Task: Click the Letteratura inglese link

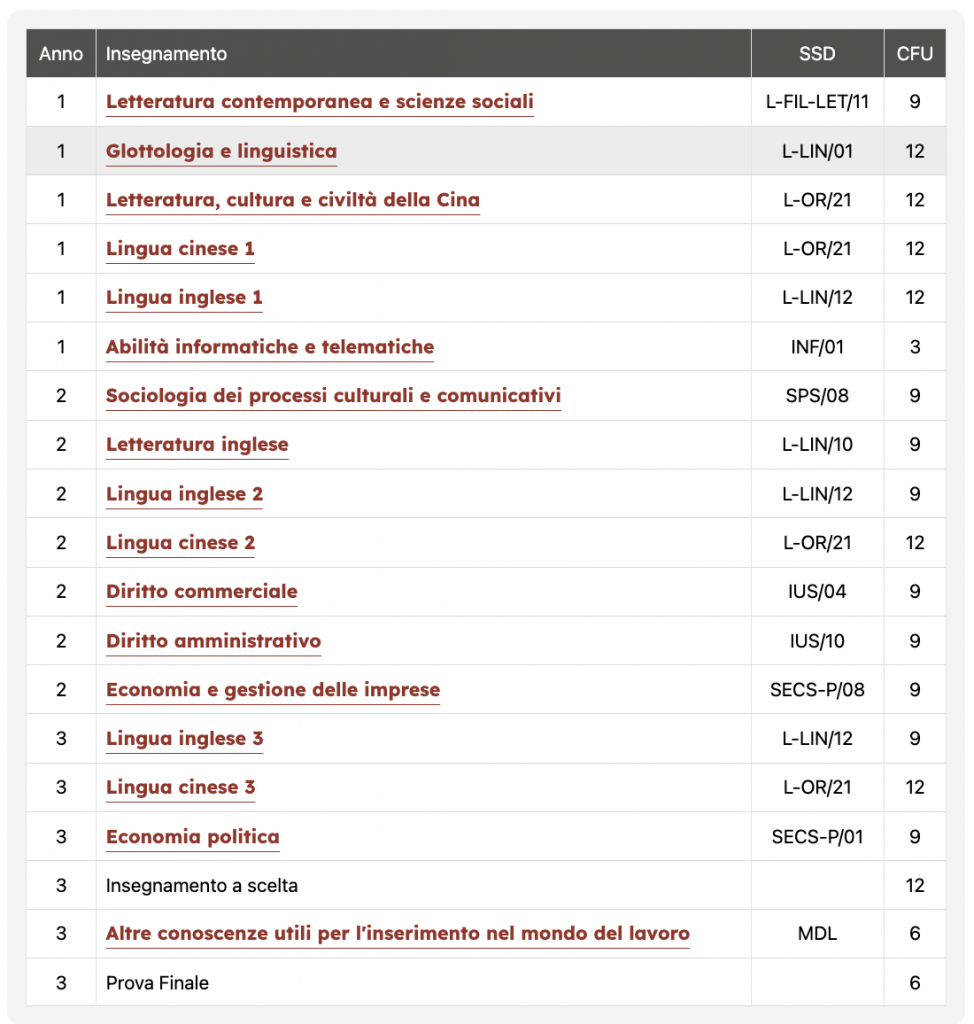Action: (197, 445)
